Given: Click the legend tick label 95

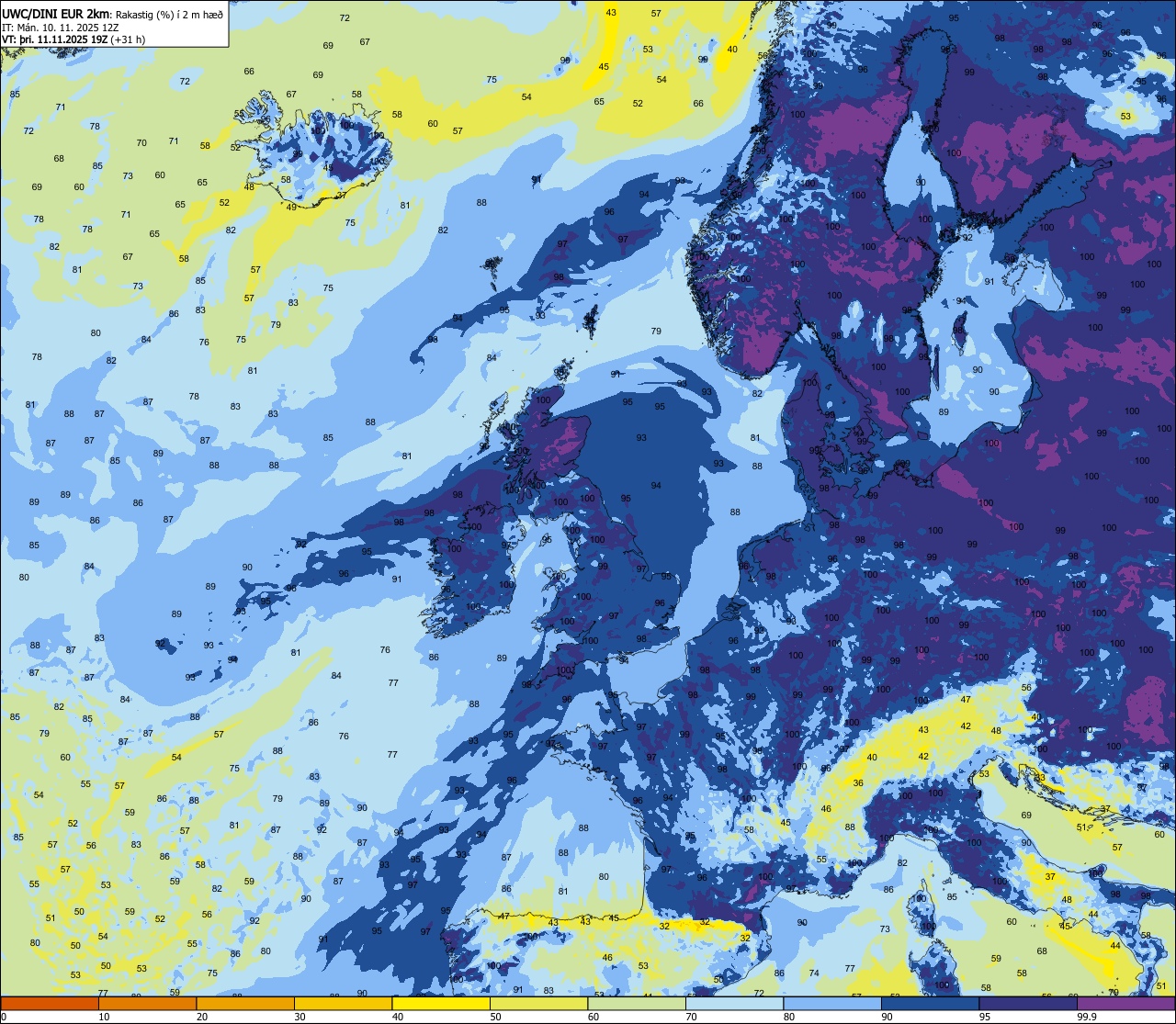Looking at the screenshot, I should tap(986, 1017).
